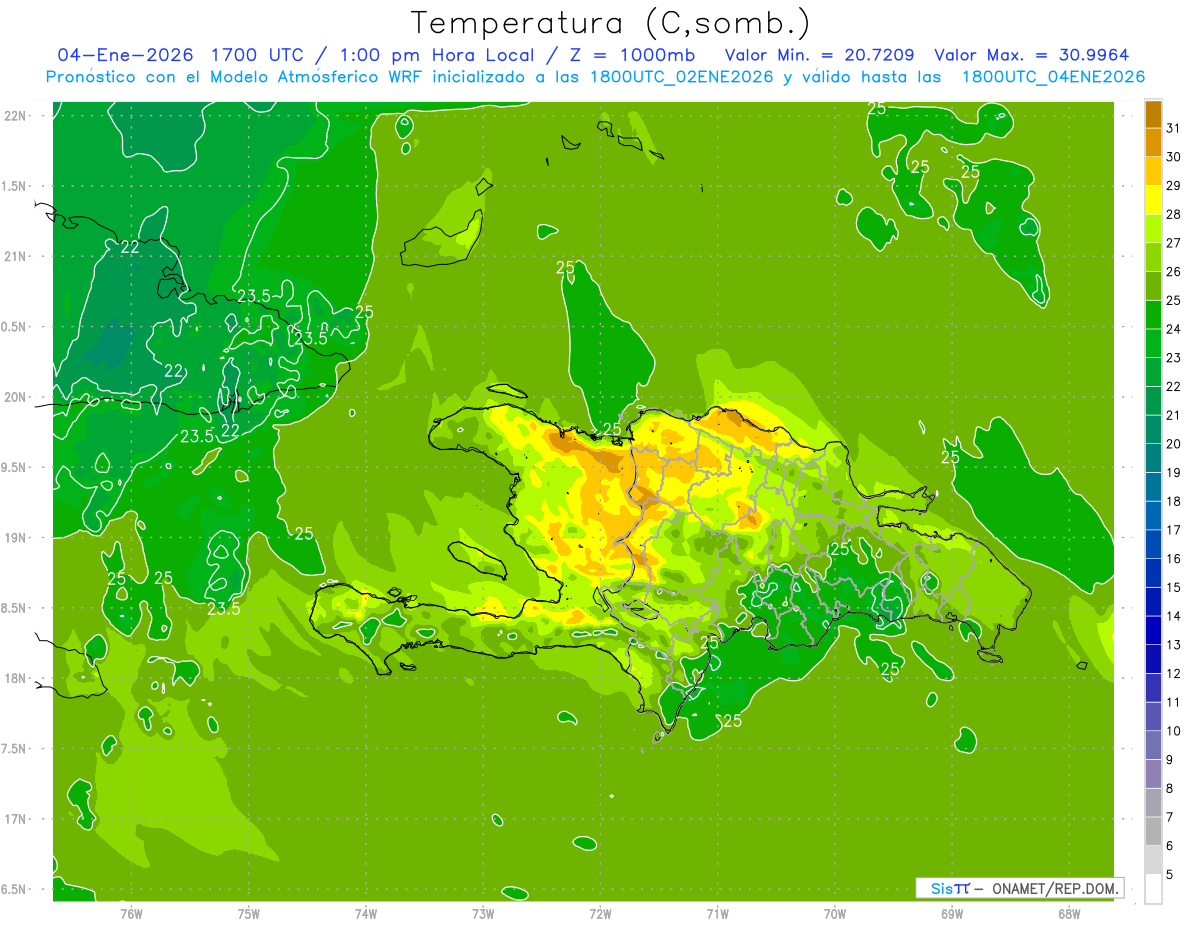Click the "72W" longitude axis label
Viewport: 1200px width, 927px height.
pyautogui.click(x=600, y=914)
